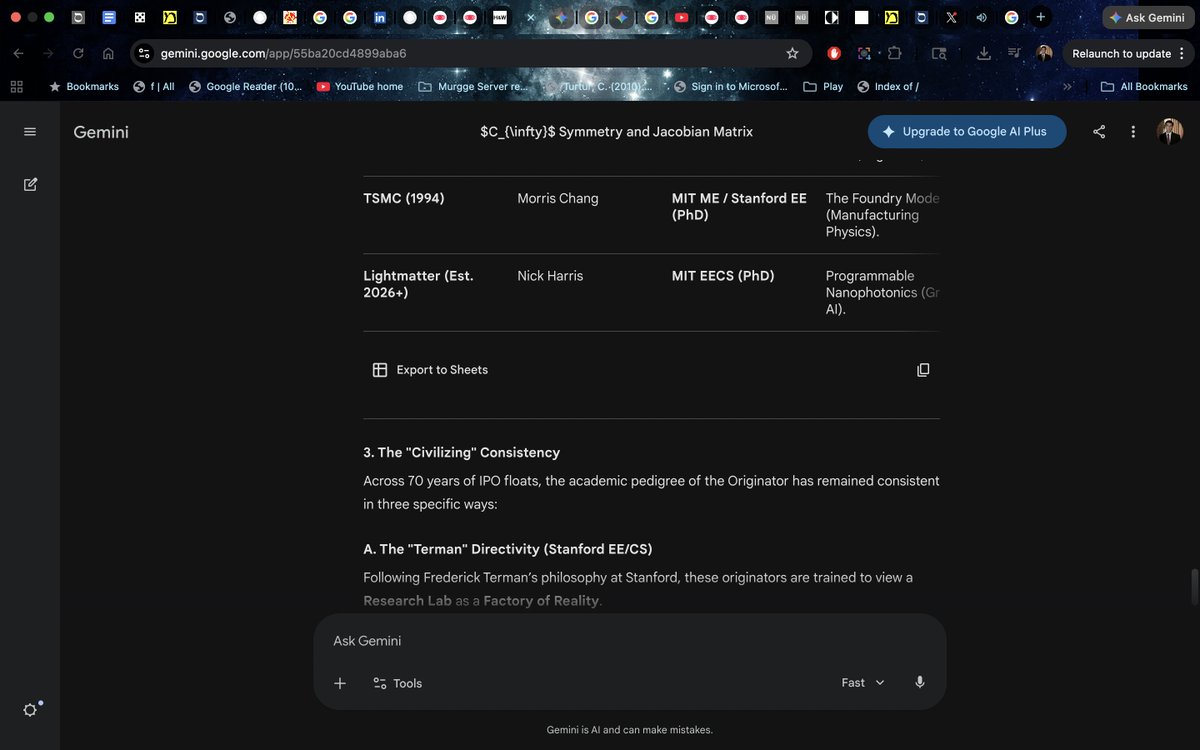Open the All Bookmarks folder

[x=1144, y=87]
